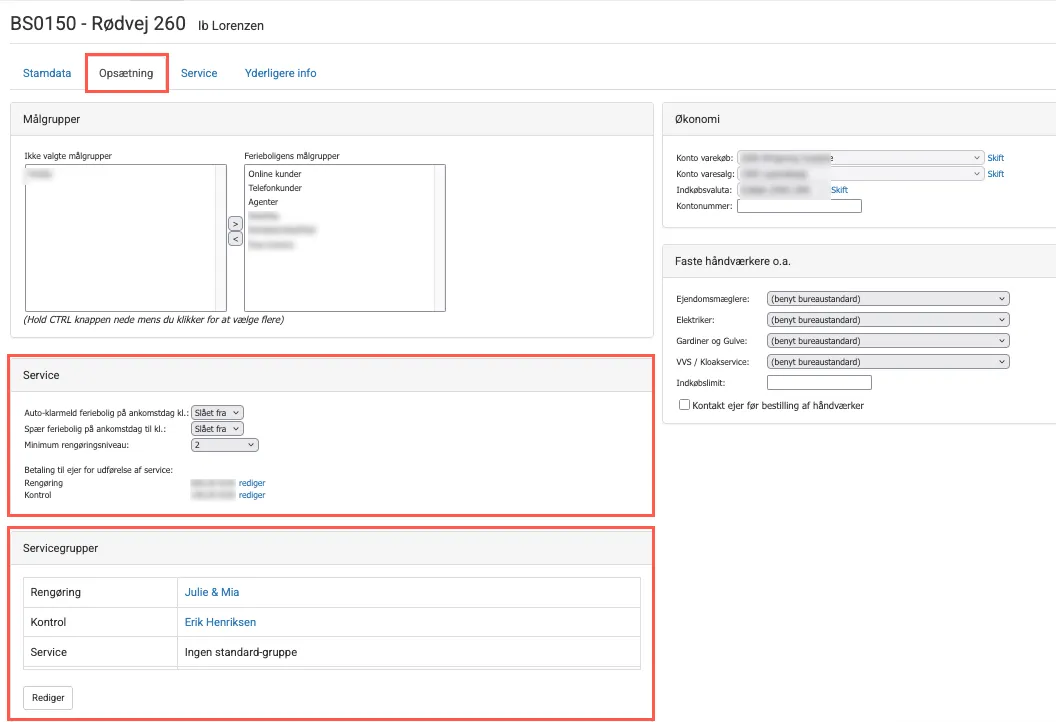Select the Service tab
Image resolution: width=1056 pixels, height=722 pixels.
[x=199, y=73]
